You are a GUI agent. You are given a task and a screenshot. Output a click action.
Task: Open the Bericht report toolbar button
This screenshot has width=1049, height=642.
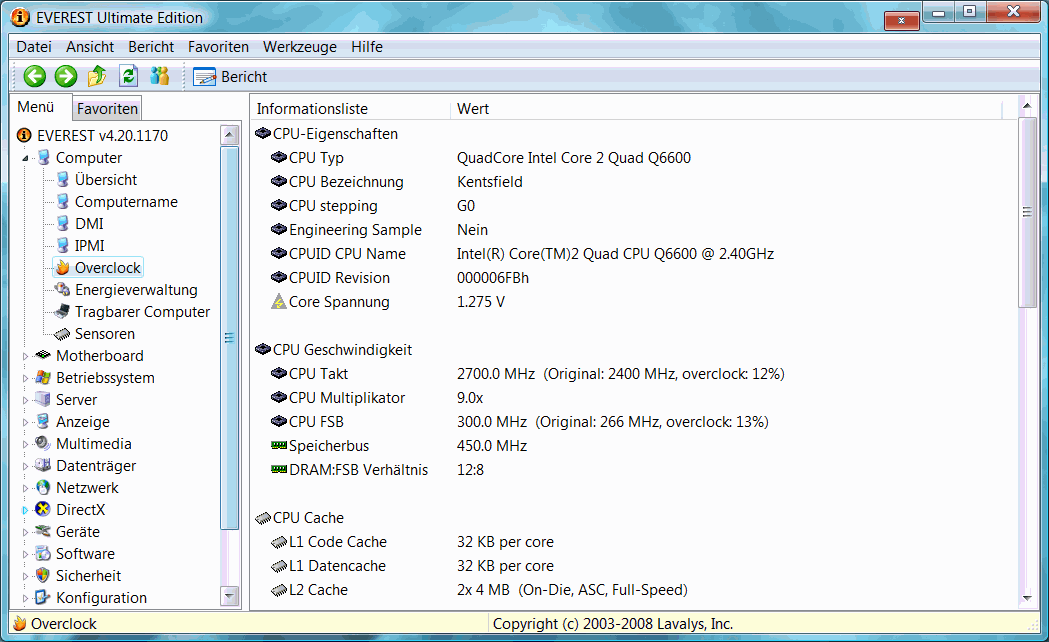click(x=230, y=77)
